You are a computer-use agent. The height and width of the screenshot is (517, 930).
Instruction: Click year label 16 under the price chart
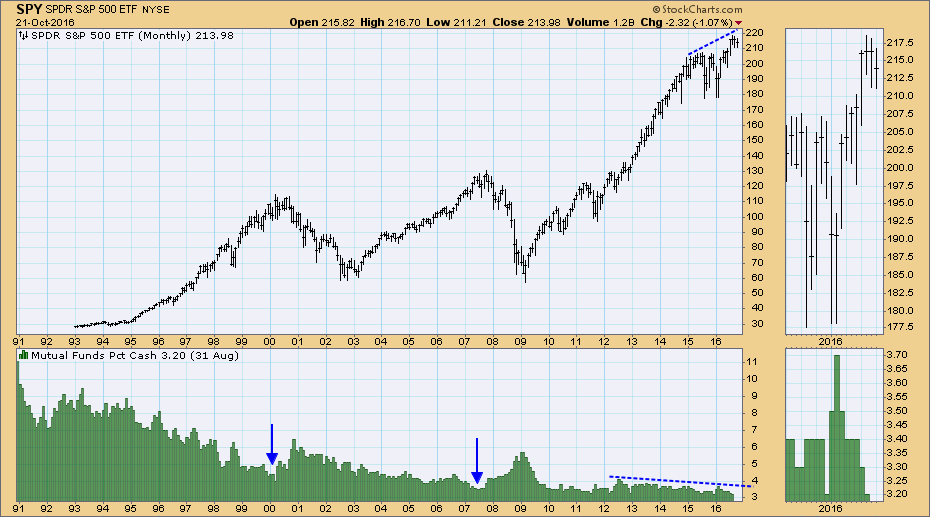(x=715, y=342)
